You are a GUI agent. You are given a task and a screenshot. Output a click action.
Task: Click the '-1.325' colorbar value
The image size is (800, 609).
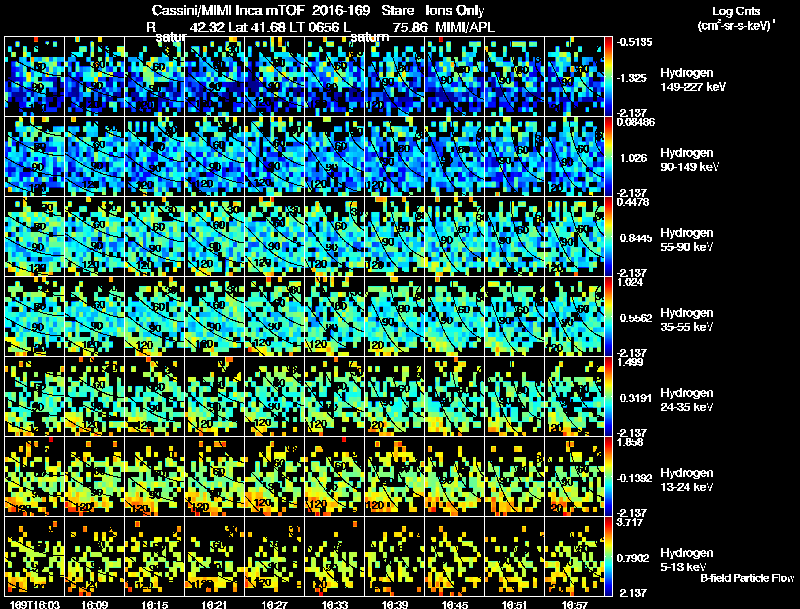(632, 78)
